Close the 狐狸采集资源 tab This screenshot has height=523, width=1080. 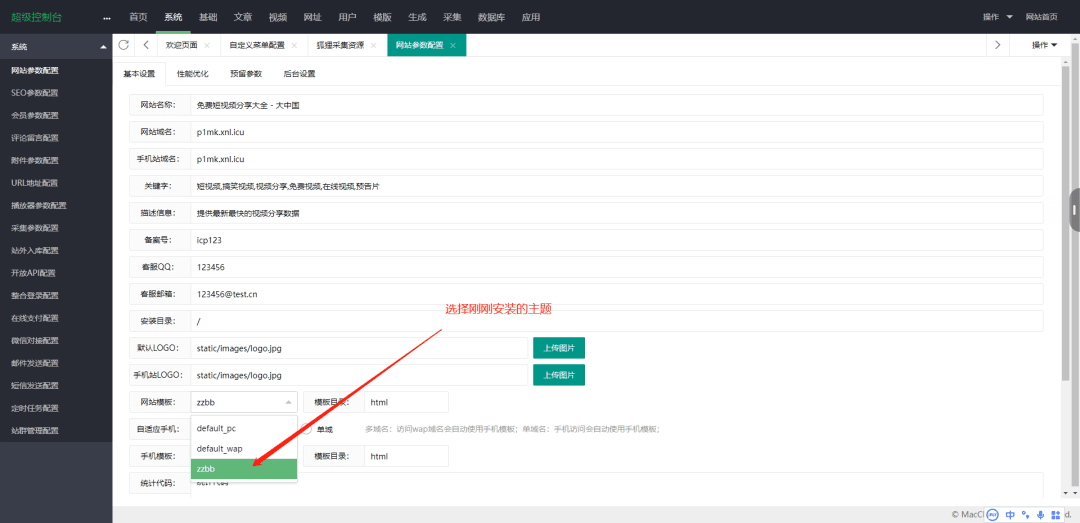coord(375,46)
